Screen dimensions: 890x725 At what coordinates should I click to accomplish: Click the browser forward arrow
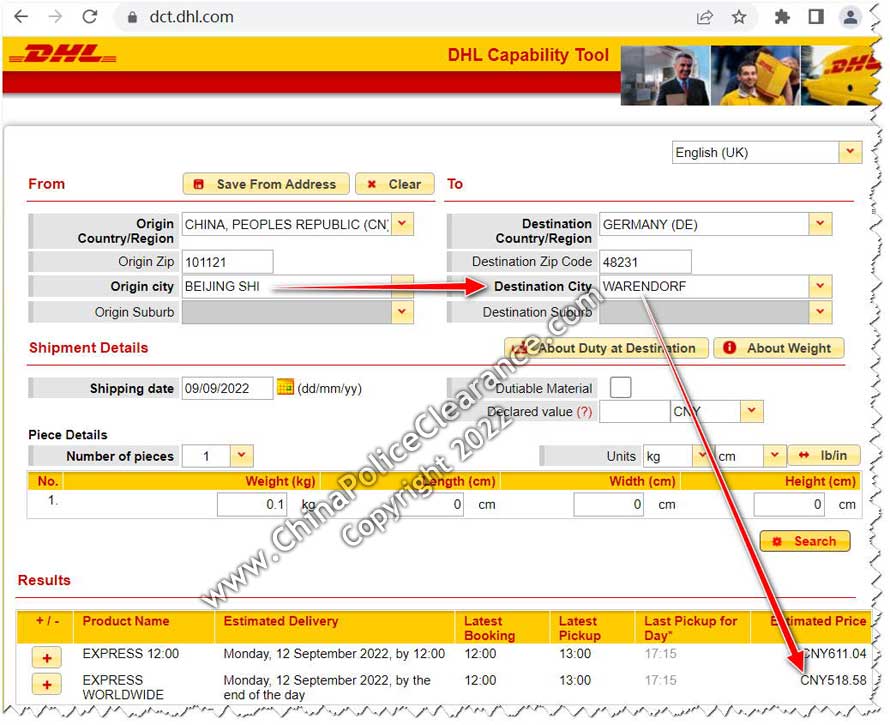pos(55,16)
